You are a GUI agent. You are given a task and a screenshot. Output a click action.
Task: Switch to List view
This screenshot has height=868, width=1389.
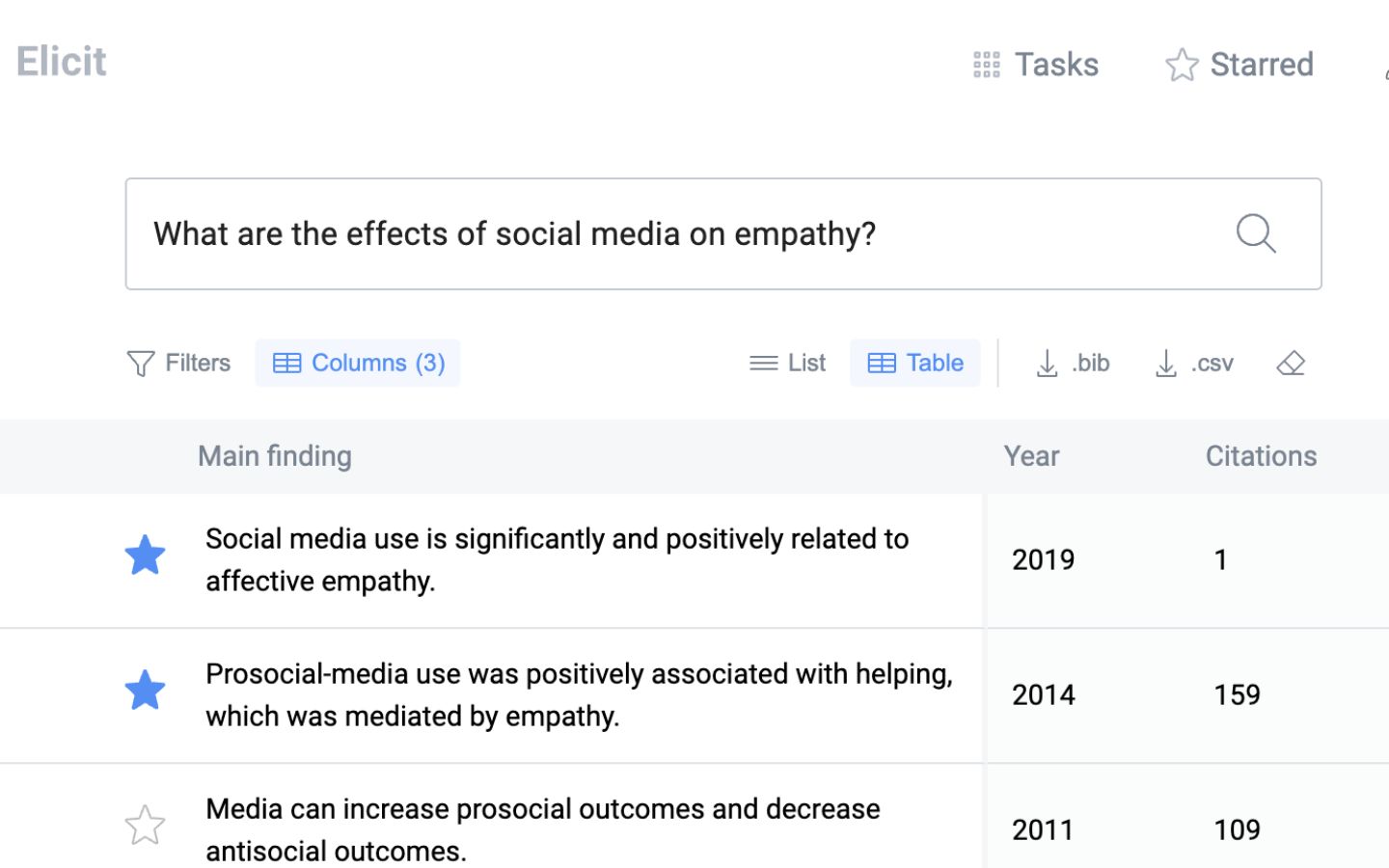(x=788, y=364)
